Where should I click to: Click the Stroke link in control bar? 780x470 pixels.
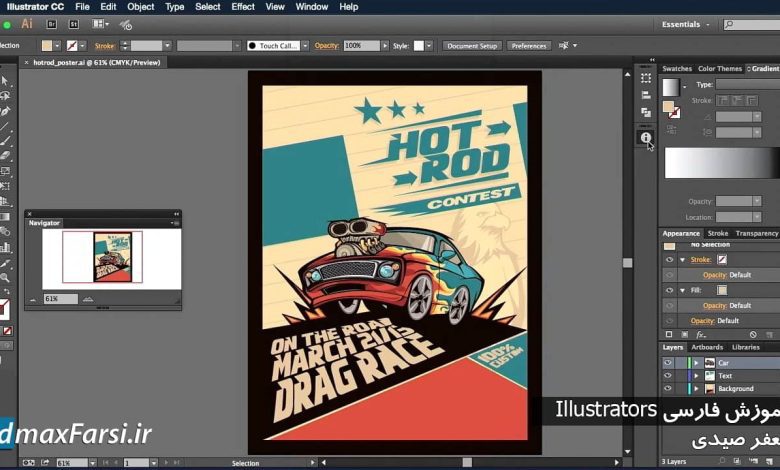tap(104, 46)
